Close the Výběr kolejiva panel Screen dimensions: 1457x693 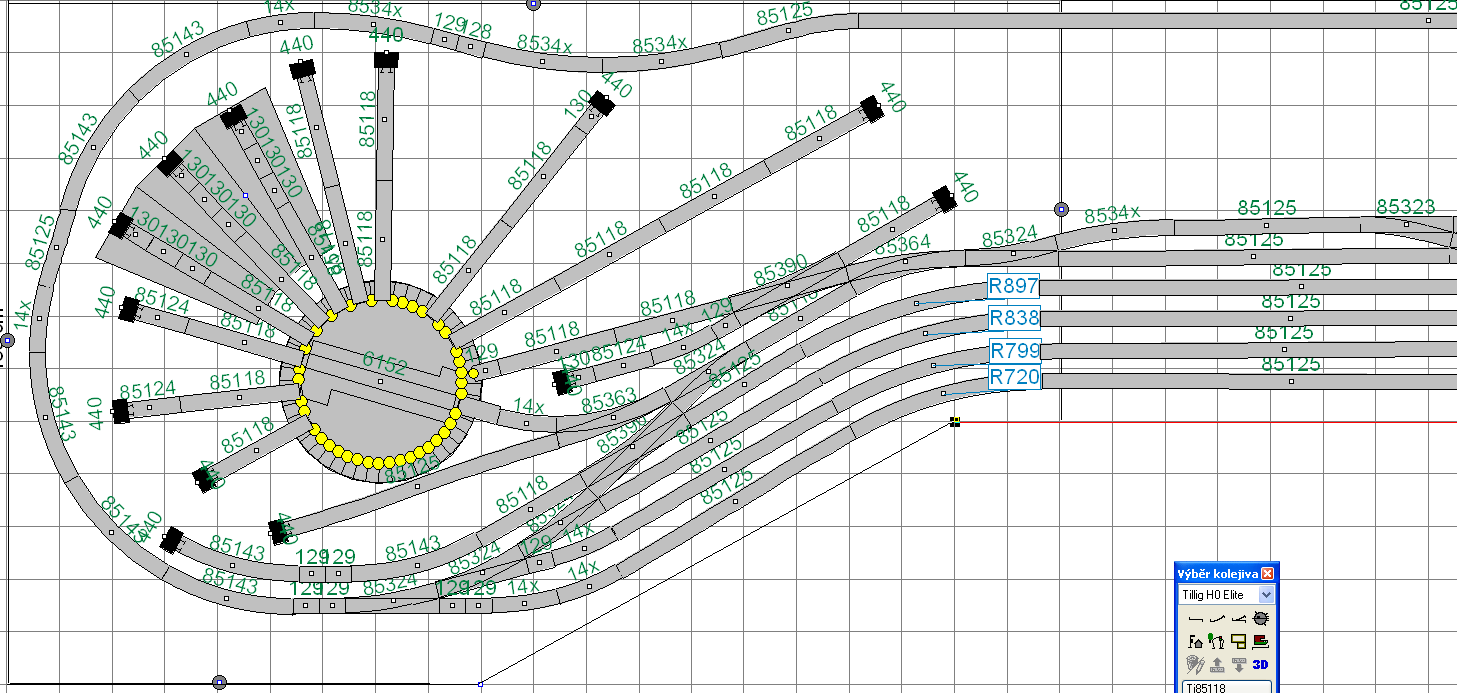(x=1267, y=574)
